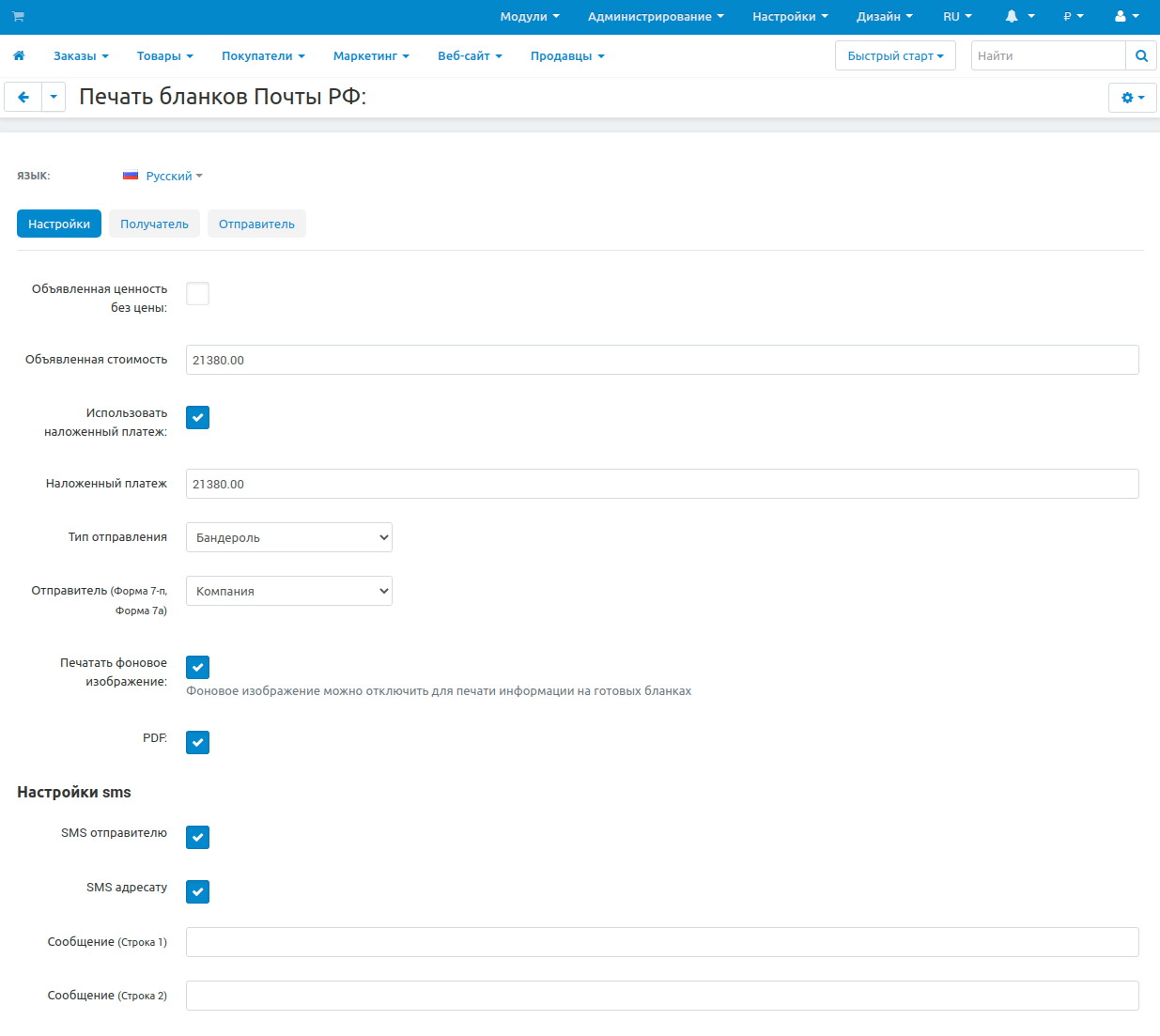Uncheck use cash on delivery checkbox
1160x1036 pixels.
(197, 417)
